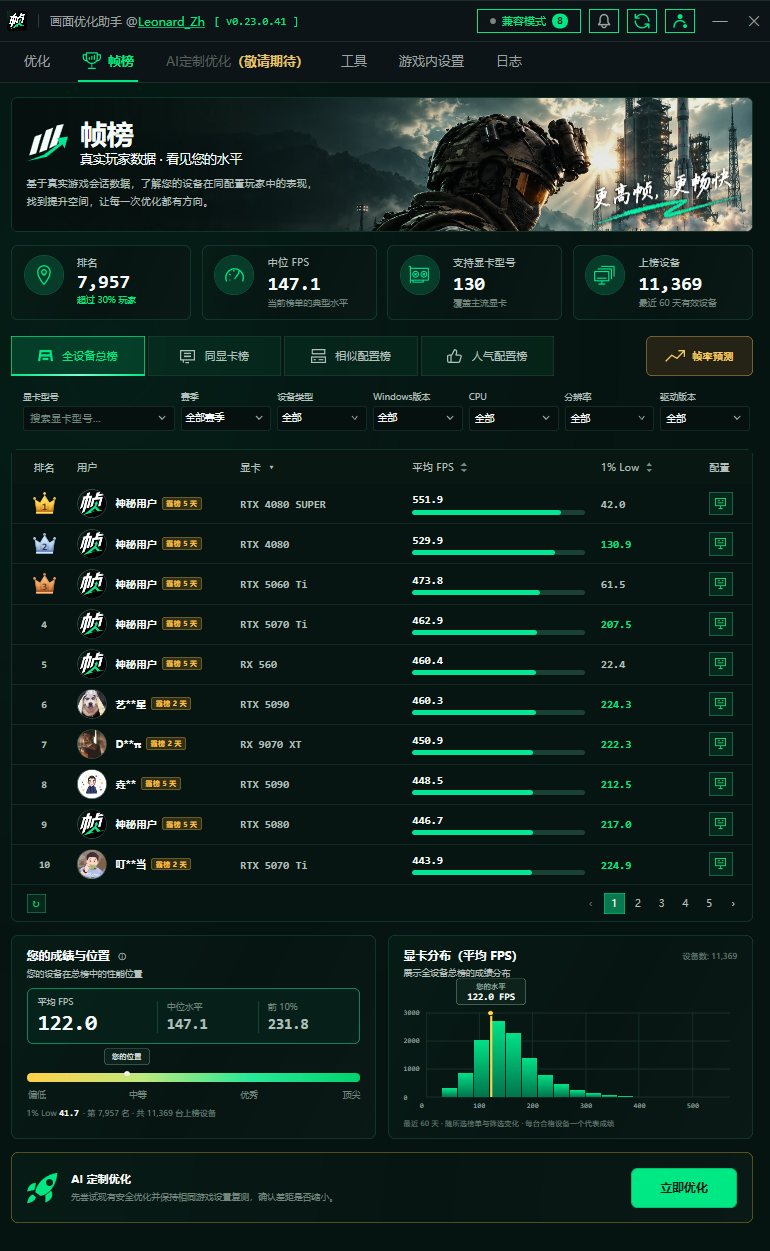The image size is (770, 1251).
Task: Click the previous page arrow
Action: 590,903
